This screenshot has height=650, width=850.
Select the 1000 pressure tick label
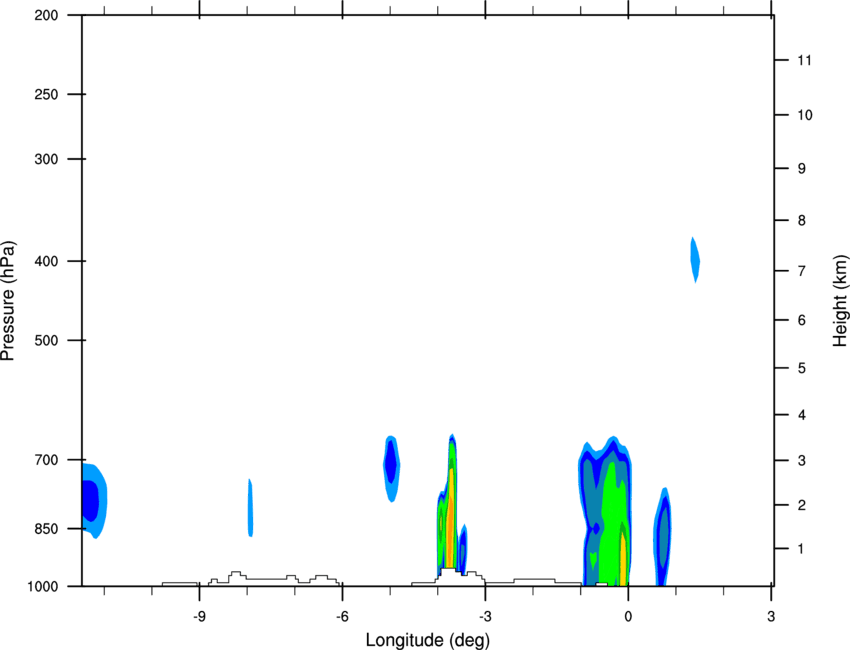(x=43, y=586)
